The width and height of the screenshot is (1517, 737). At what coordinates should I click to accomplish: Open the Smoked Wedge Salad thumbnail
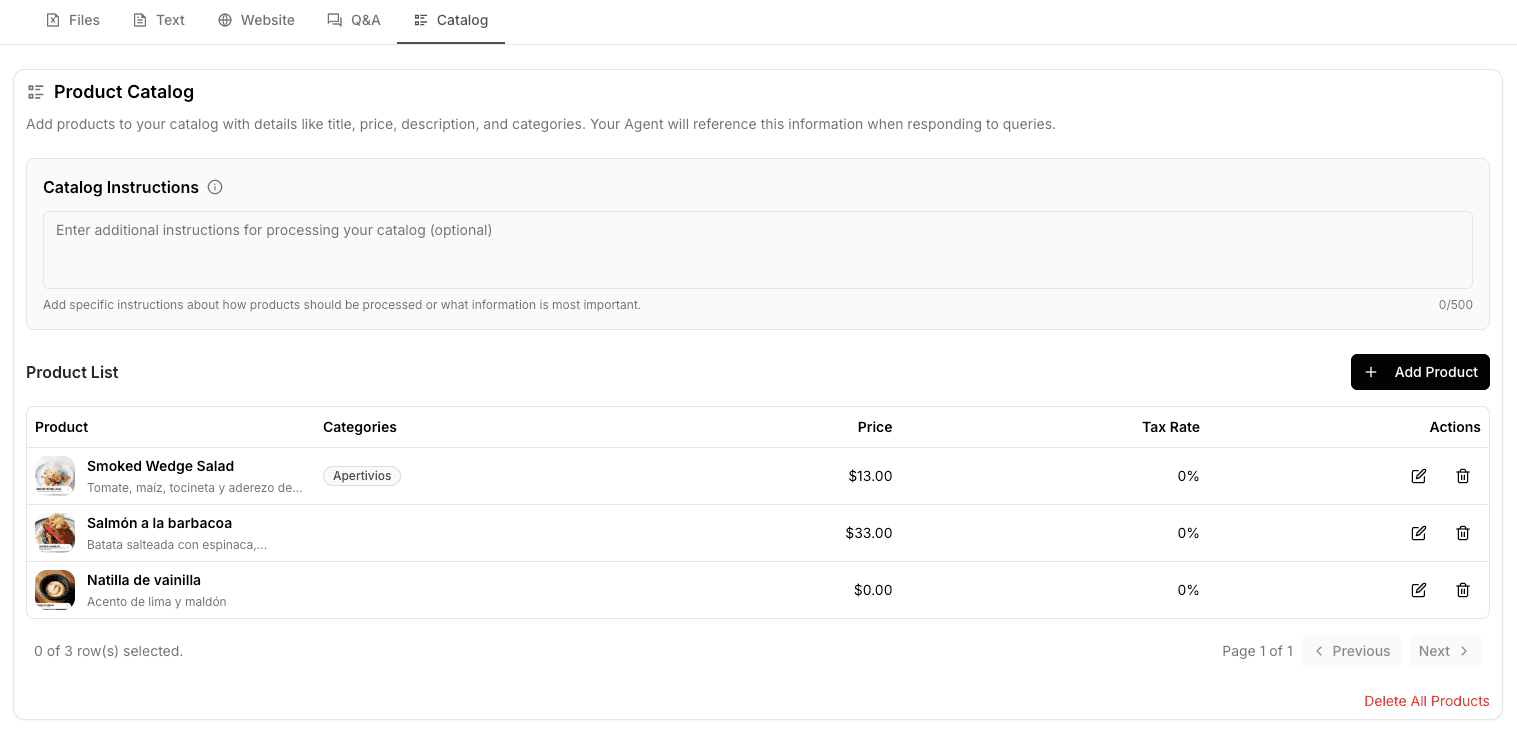point(54,476)
